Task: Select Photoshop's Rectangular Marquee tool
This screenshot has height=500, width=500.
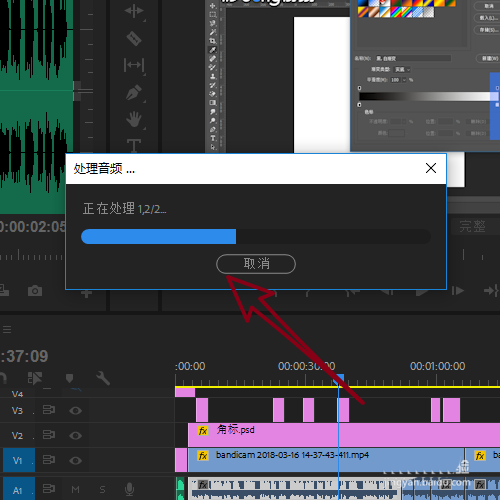Action: click(213, 15)
